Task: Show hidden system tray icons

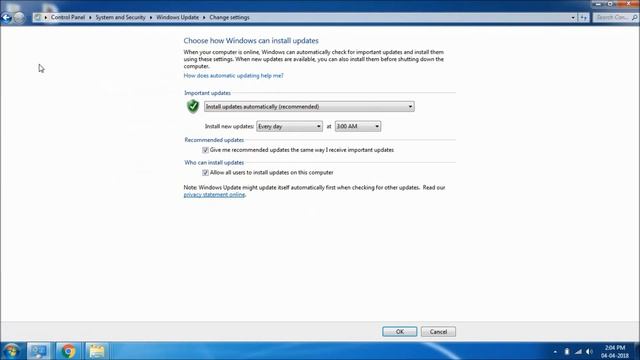Action: (555, 351)
